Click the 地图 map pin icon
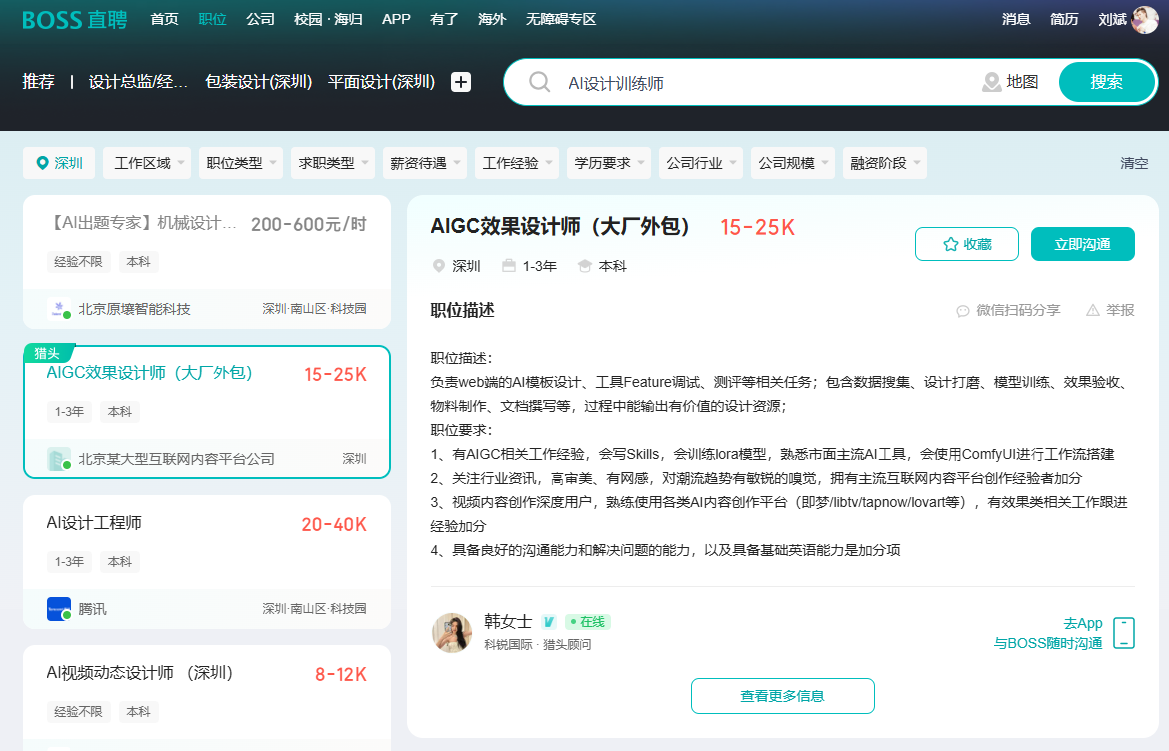1169x751 pixels. coord(991,82)
